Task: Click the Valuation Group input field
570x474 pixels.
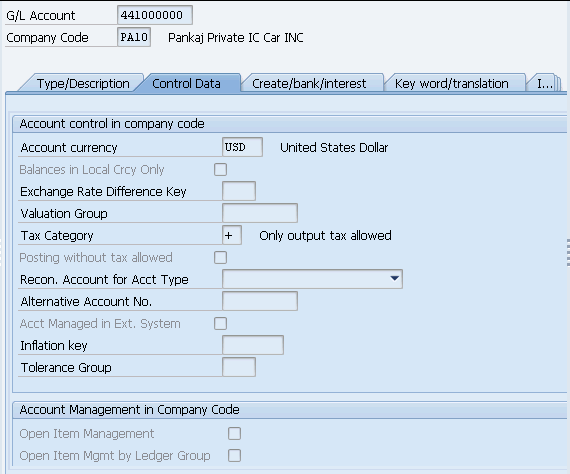Action: point(260,213)
